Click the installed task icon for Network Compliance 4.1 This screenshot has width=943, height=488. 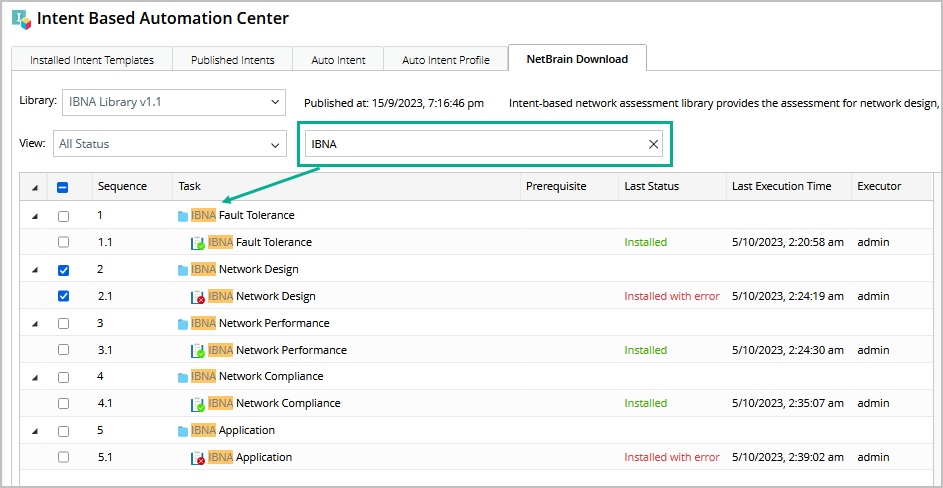pos(198,404)
